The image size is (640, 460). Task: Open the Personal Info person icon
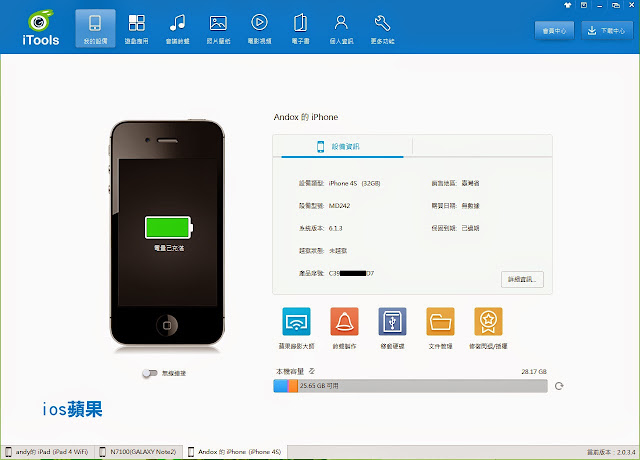[x=341, y=29]
